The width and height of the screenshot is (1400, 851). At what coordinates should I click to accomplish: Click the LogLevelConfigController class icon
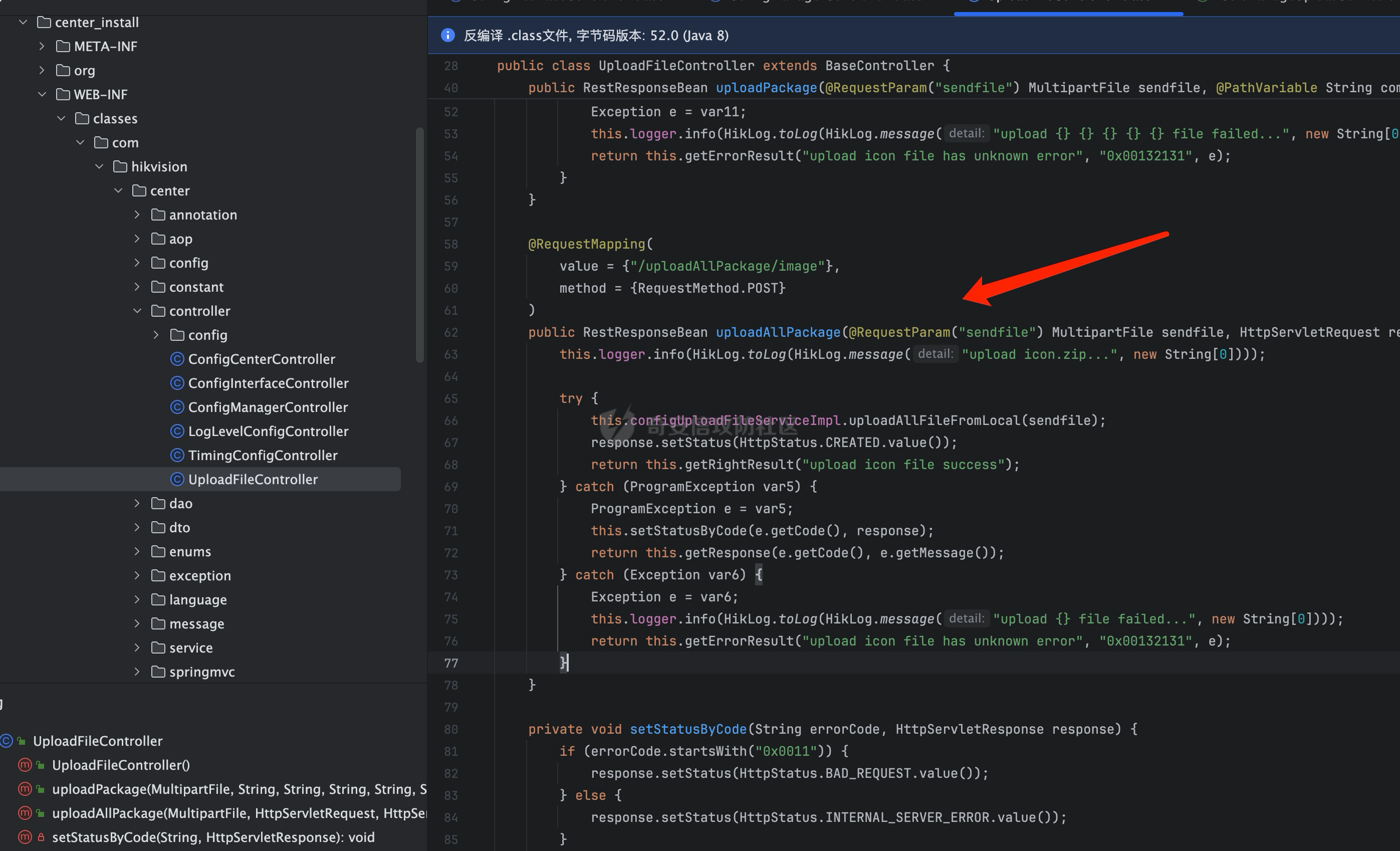point(177,431)
